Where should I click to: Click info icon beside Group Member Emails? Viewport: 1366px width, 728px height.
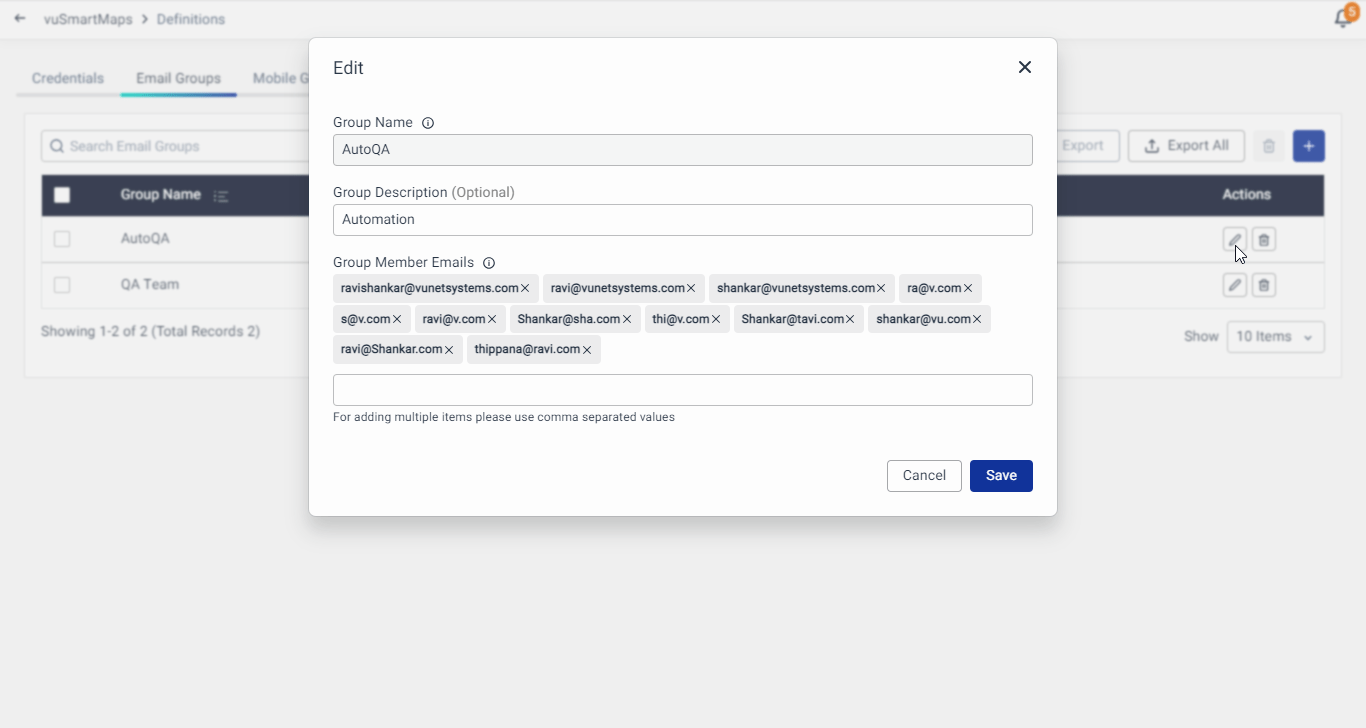pyautogui.click(x=489, y=263)
